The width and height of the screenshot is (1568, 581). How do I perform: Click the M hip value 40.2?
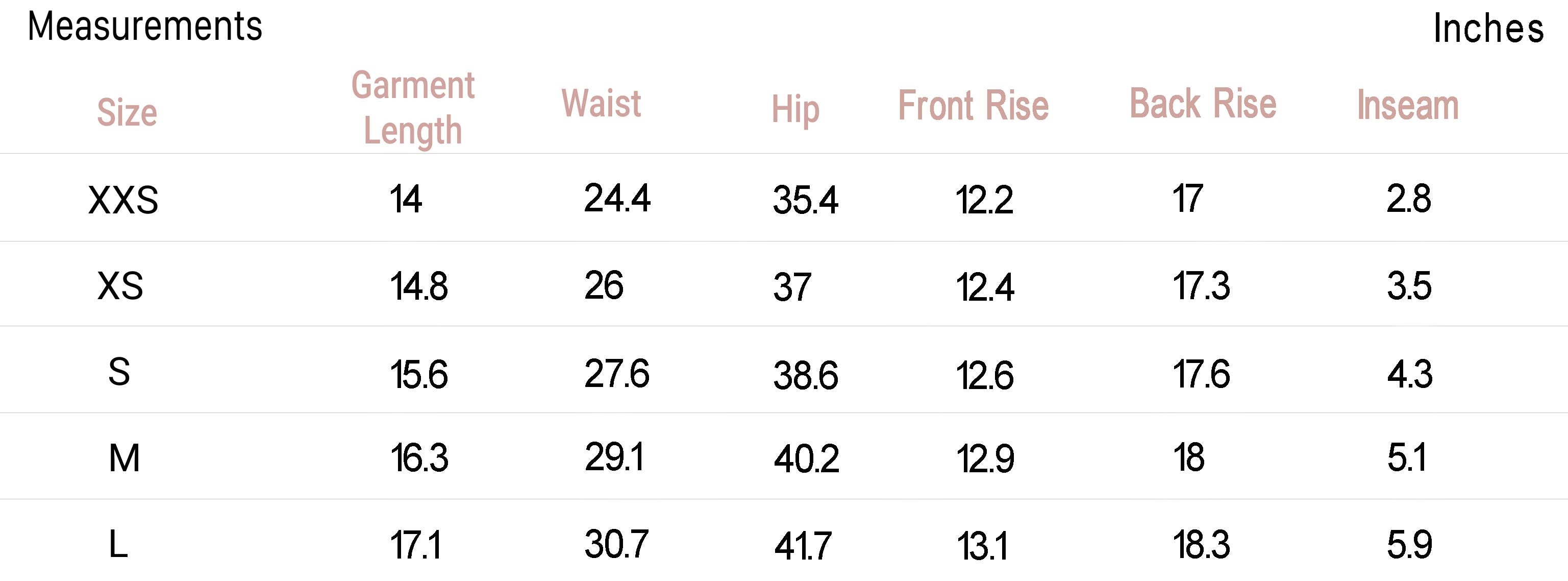tap(806, 458)
